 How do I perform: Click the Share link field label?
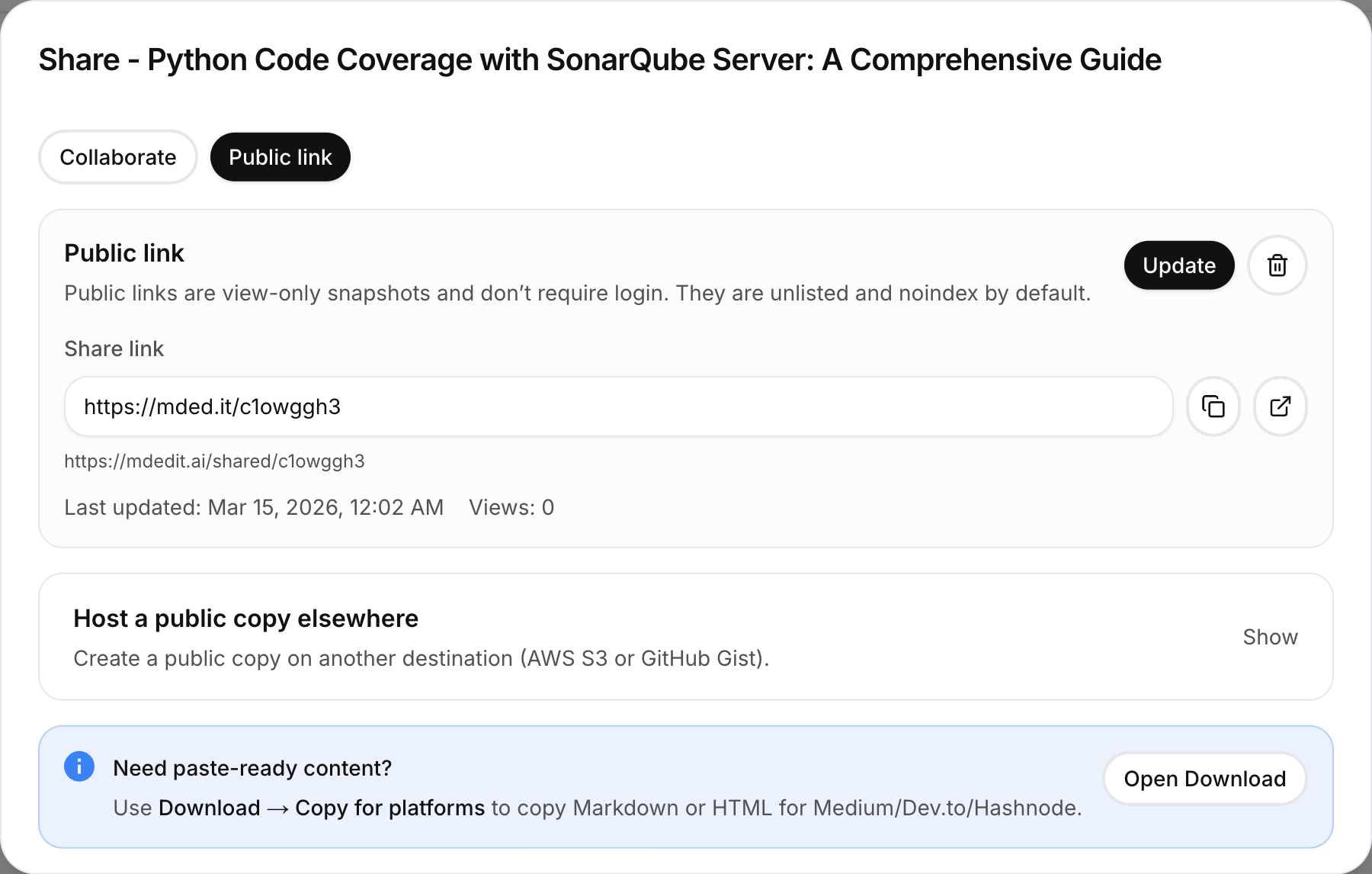[114, 349]
